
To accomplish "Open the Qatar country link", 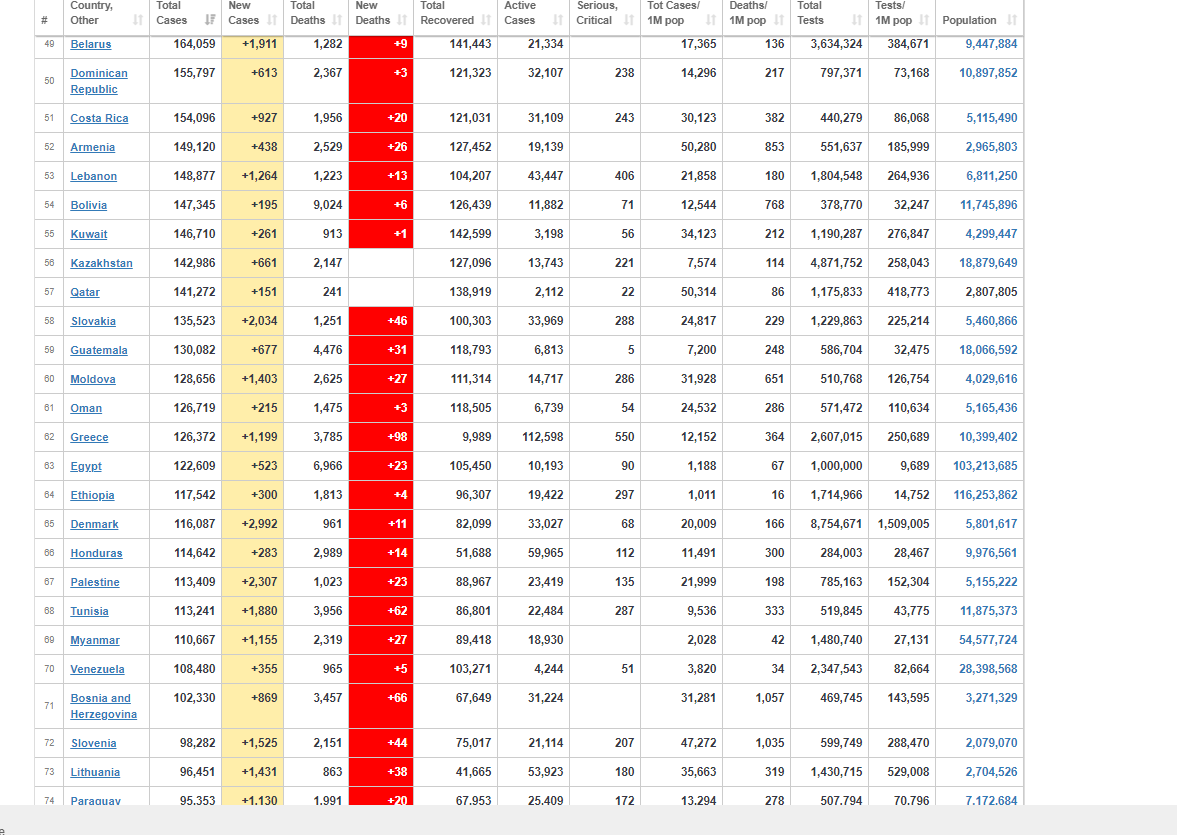I will (85, 293).
